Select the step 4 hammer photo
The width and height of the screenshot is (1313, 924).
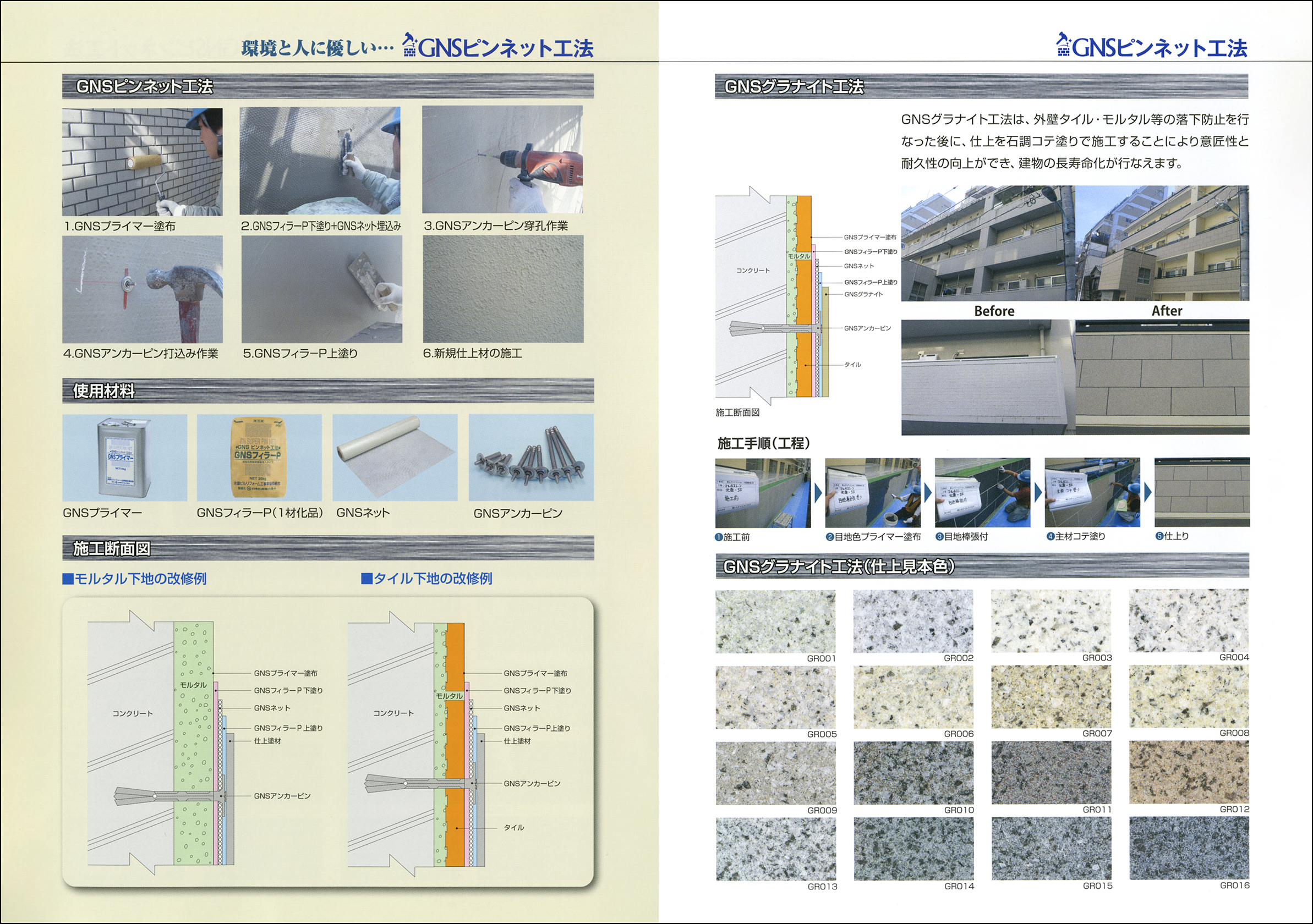click(143, 289)
